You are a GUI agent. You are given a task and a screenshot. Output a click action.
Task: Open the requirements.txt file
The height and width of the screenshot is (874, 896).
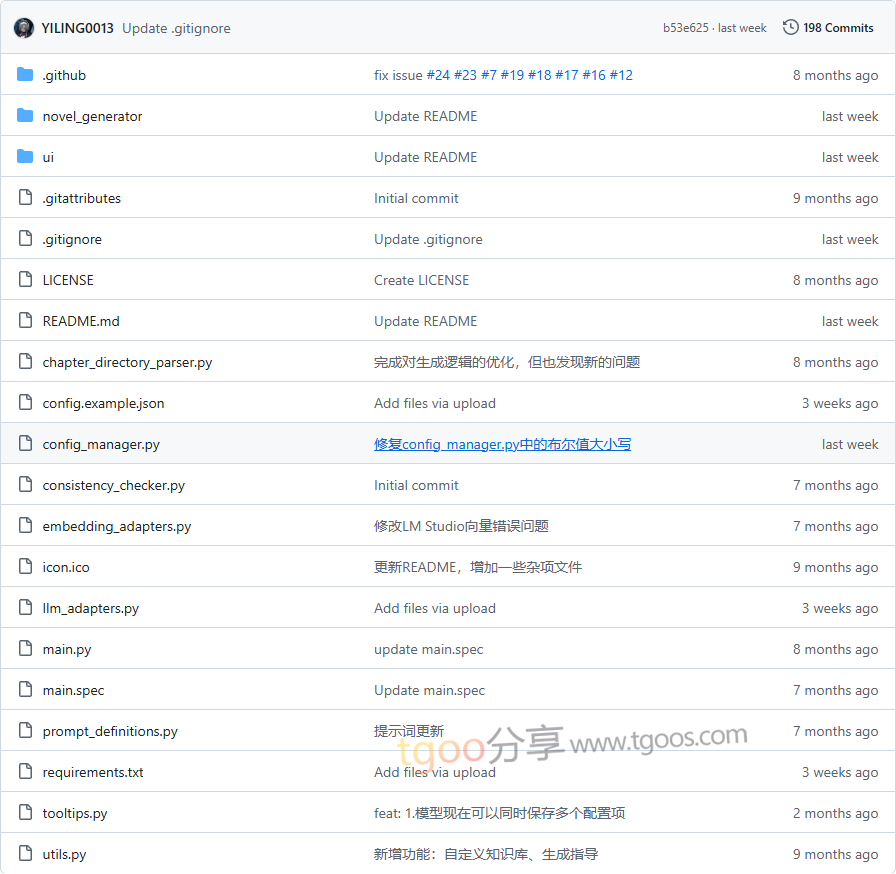pyautogui.click(x=93, y=772)
